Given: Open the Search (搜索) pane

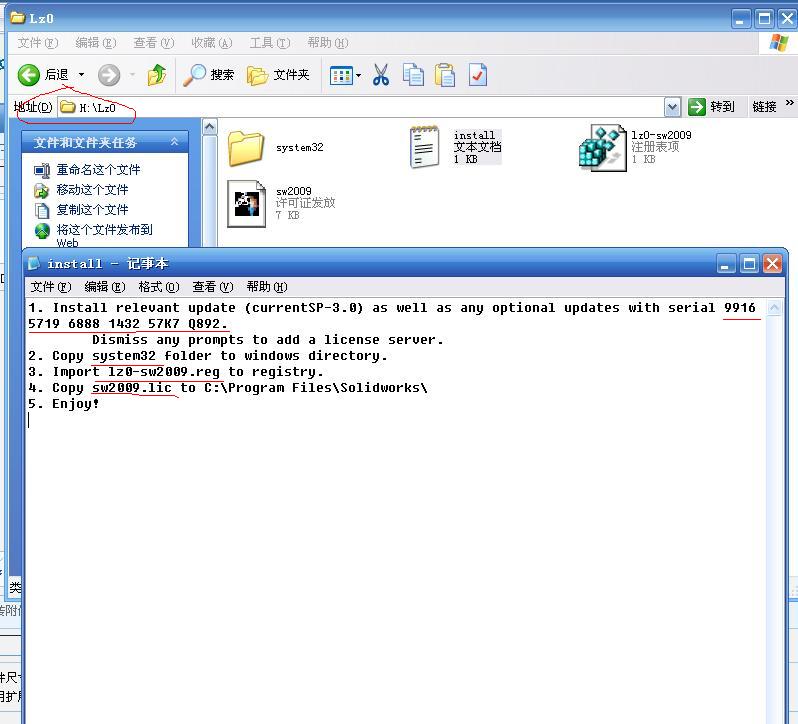Looking at the screenshot, I should 209,75.
